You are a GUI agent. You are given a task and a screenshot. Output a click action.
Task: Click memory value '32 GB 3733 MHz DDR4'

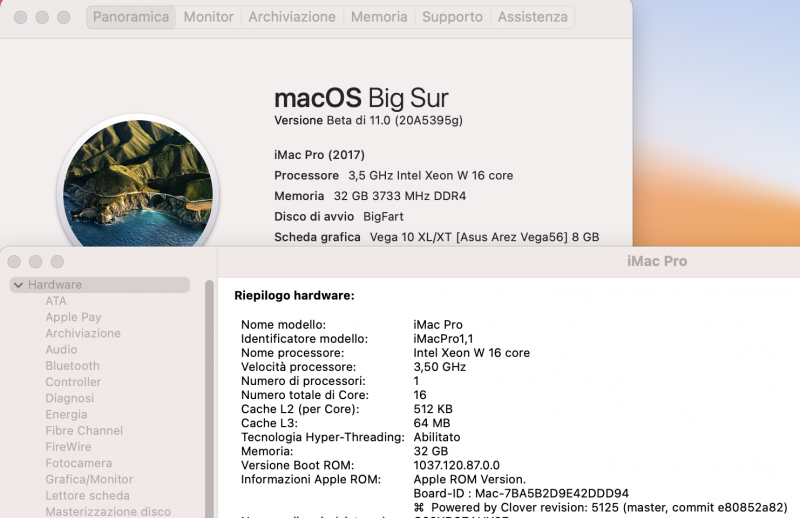click(x=399, y=196)
